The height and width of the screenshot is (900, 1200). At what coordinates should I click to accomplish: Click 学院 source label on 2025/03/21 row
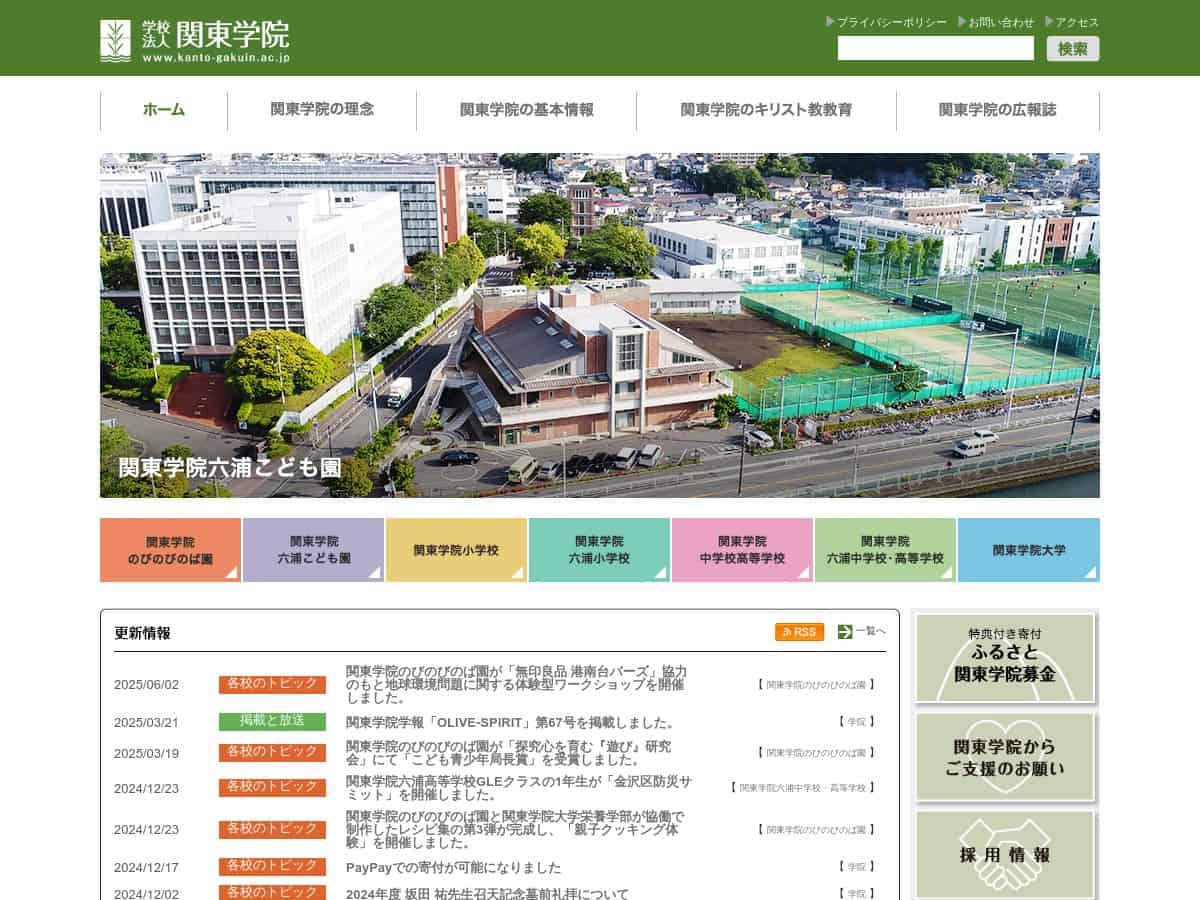(x=856, y=722)
